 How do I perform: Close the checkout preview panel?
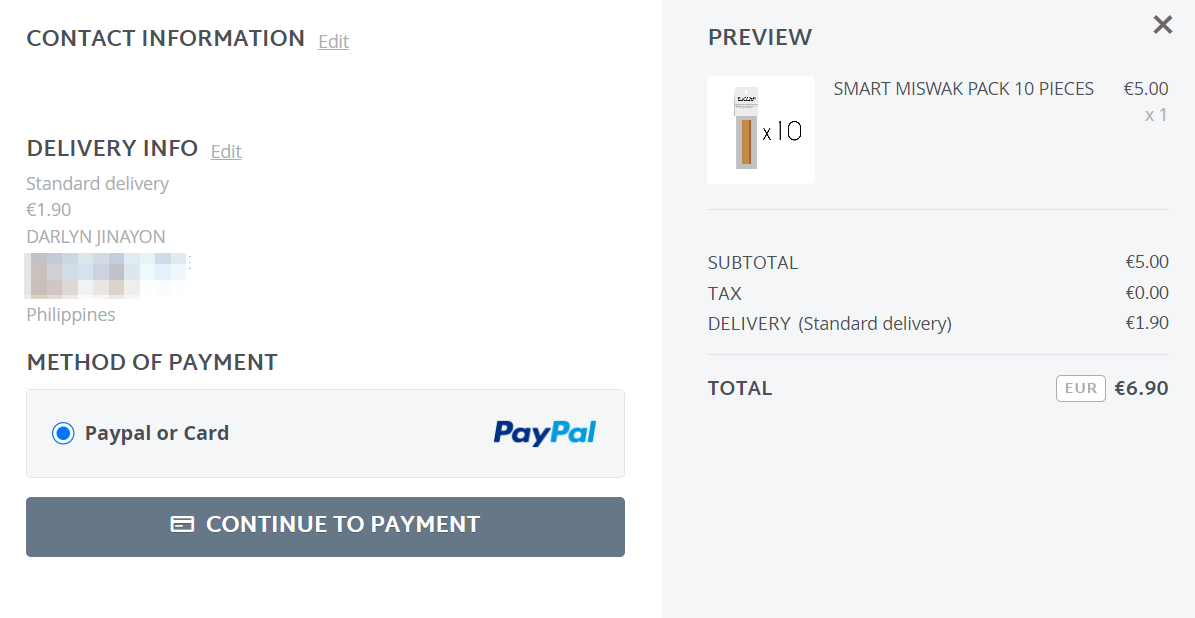tap(1162, 25)
